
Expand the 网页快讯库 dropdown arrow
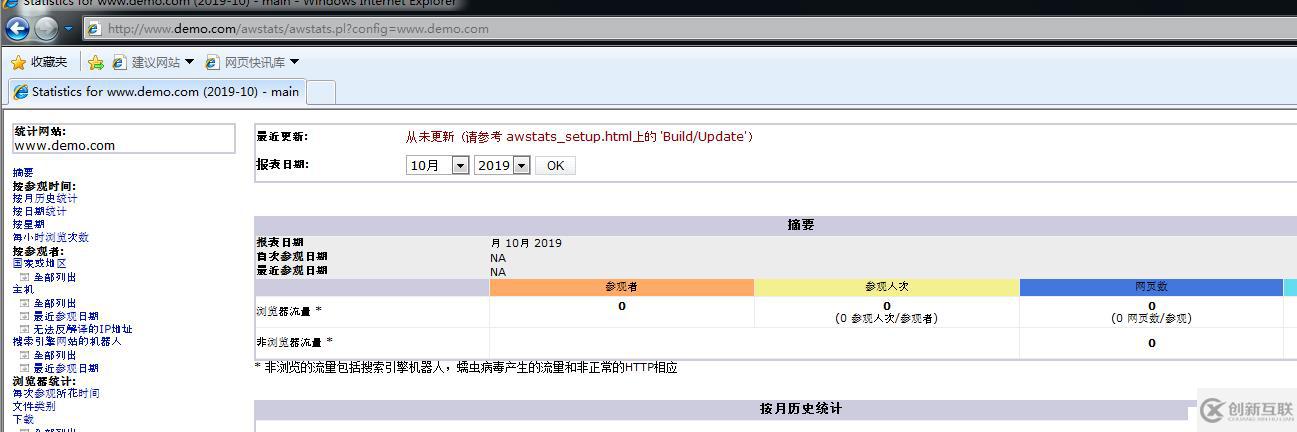(x=294, y=62)
